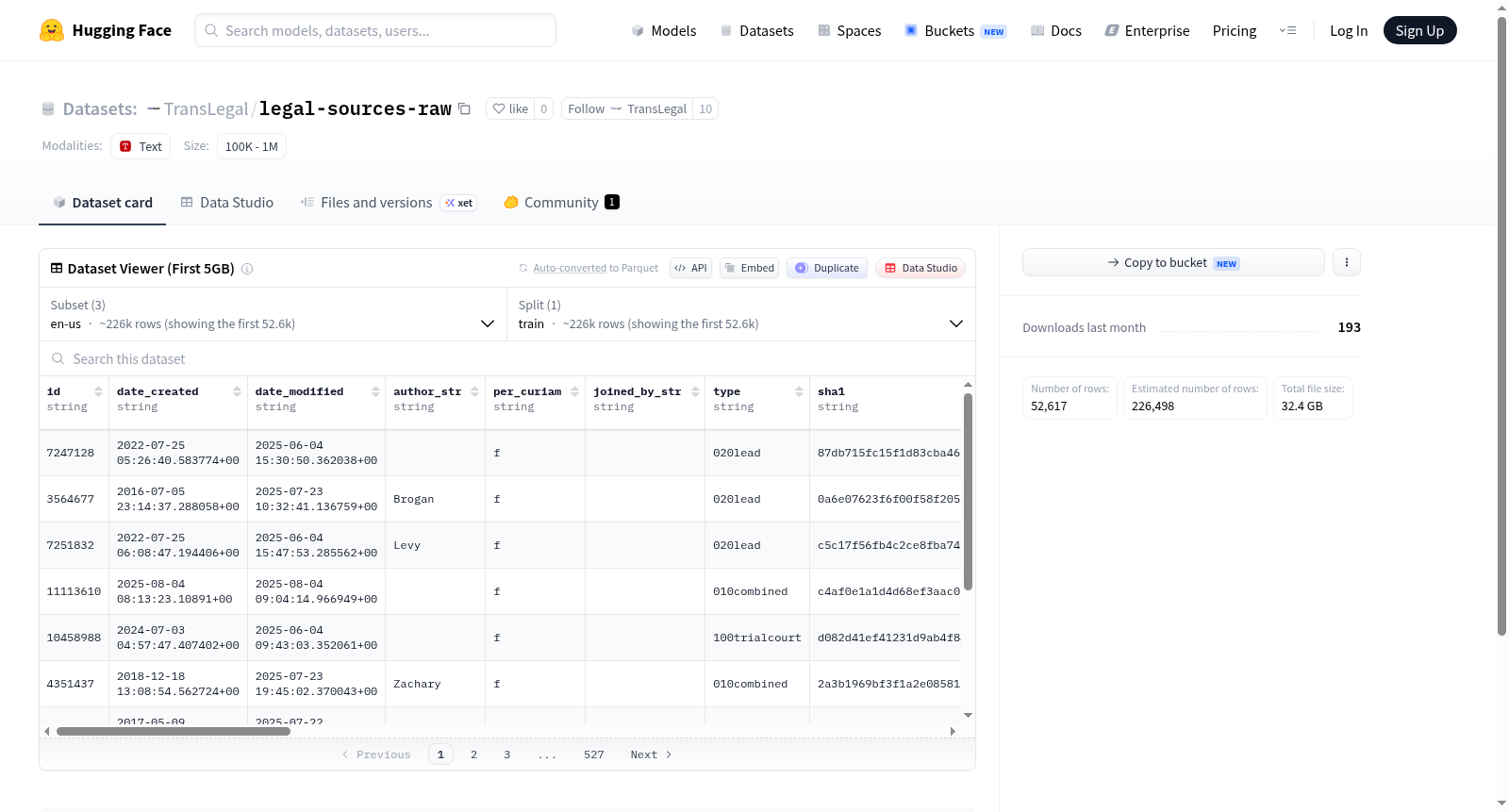
Task: Sort the joined_by_str column
Action: [695, 391]
